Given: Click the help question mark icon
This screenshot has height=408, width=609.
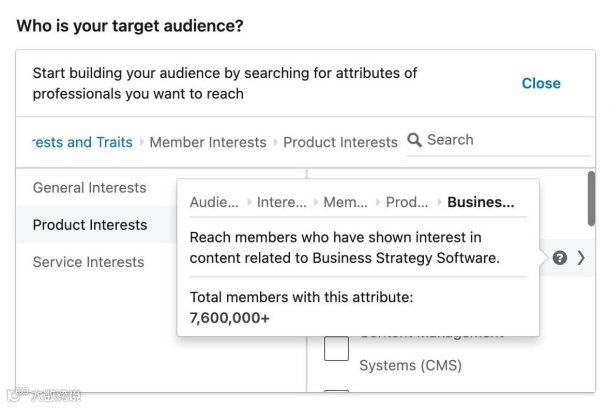Looking at the screenshot, I should click(560, 258).
